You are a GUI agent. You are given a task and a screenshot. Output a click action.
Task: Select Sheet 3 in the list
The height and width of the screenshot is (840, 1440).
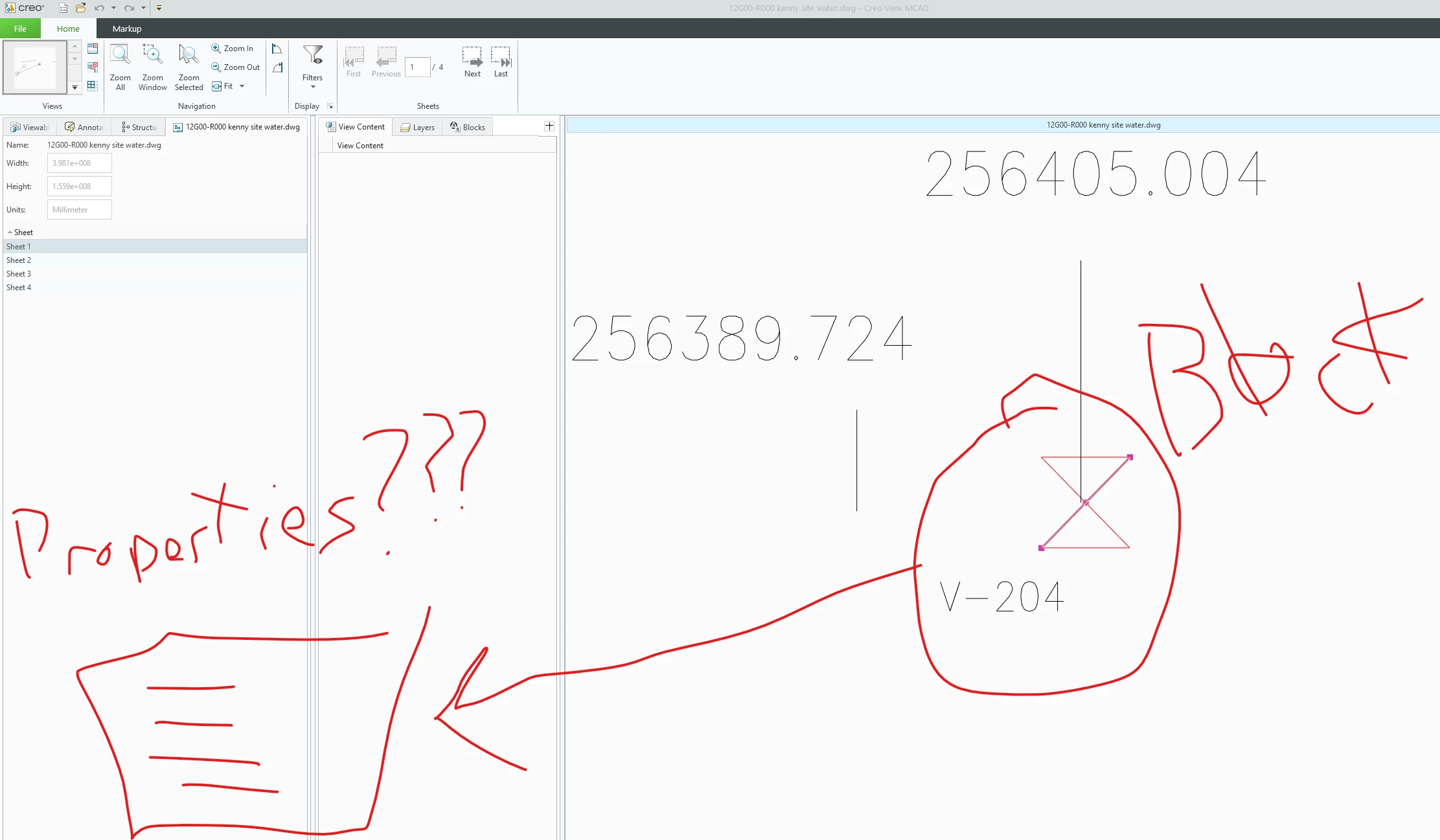coord(19,274)
